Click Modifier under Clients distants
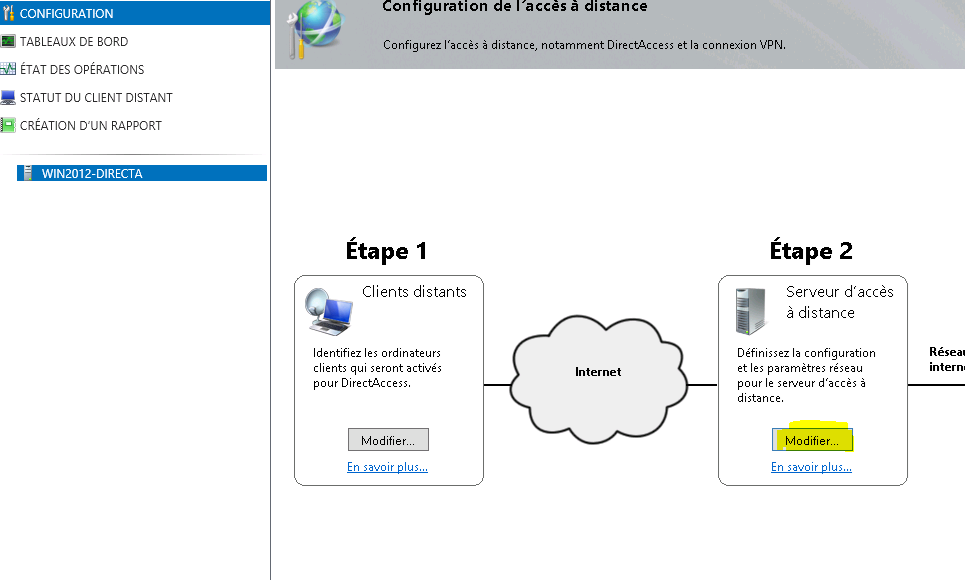 388,440
